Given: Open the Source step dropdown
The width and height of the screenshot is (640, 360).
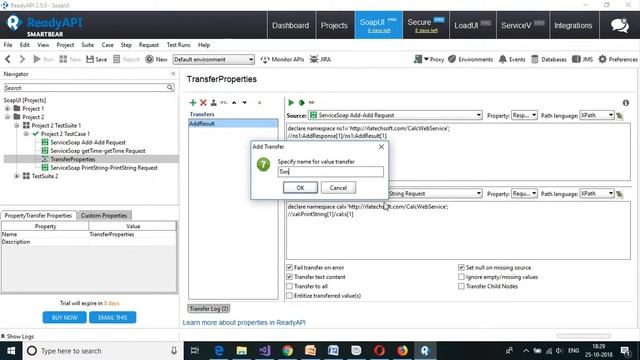Looking at the screenshot, I should (x=395, y=116).
